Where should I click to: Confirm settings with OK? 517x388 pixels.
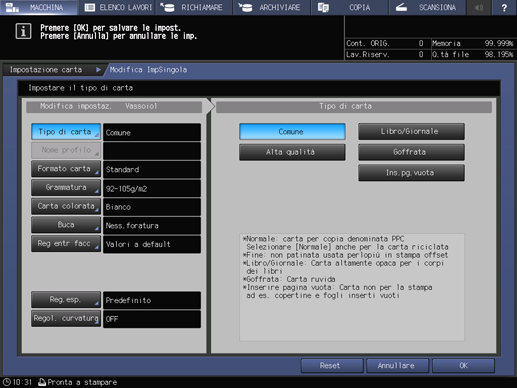coord(463,366)
